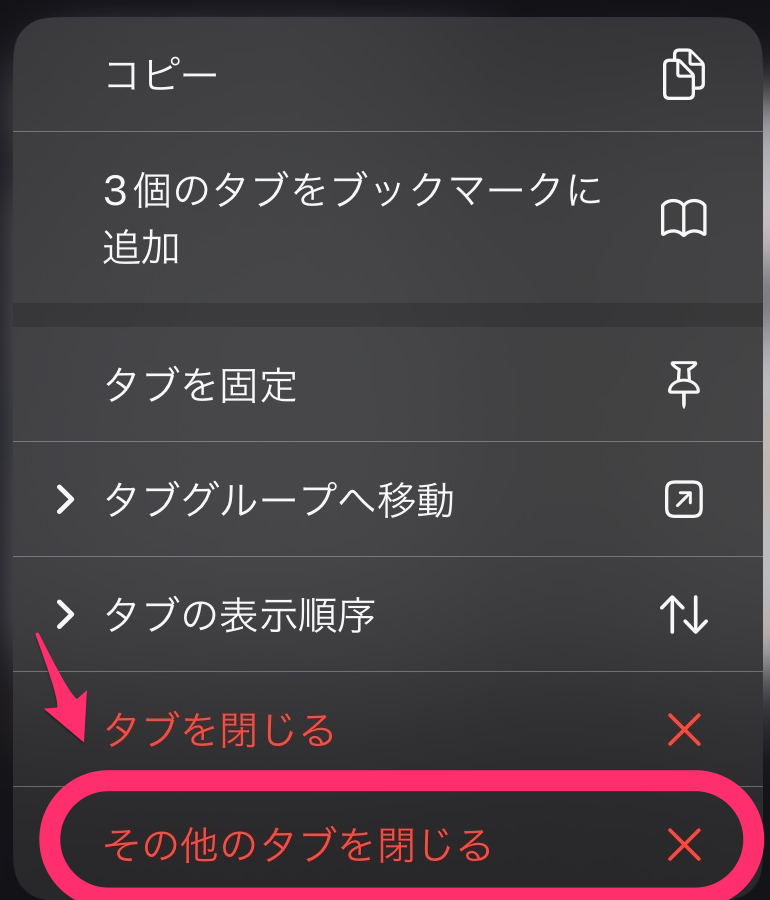Screen dimensions: 770x900
Task: Select the コピー menu entry
Action: click(x=388, y=75)
